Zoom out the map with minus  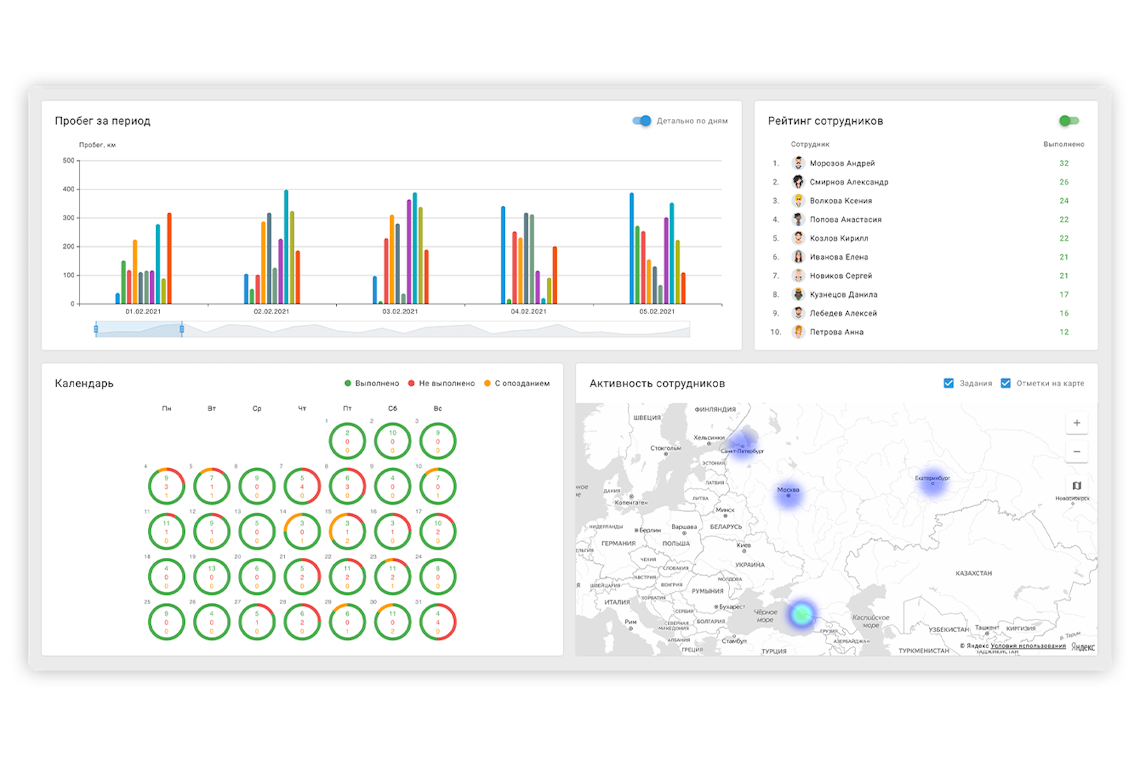tap(1077, 451)
